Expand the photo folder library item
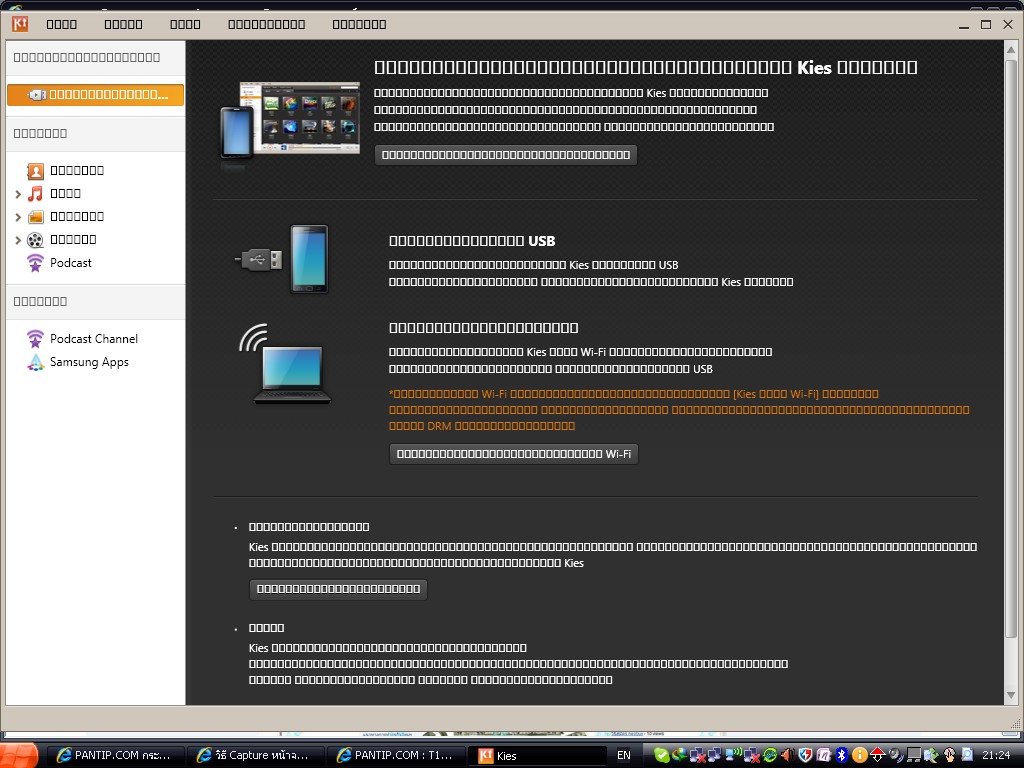 tap(18, 217)
